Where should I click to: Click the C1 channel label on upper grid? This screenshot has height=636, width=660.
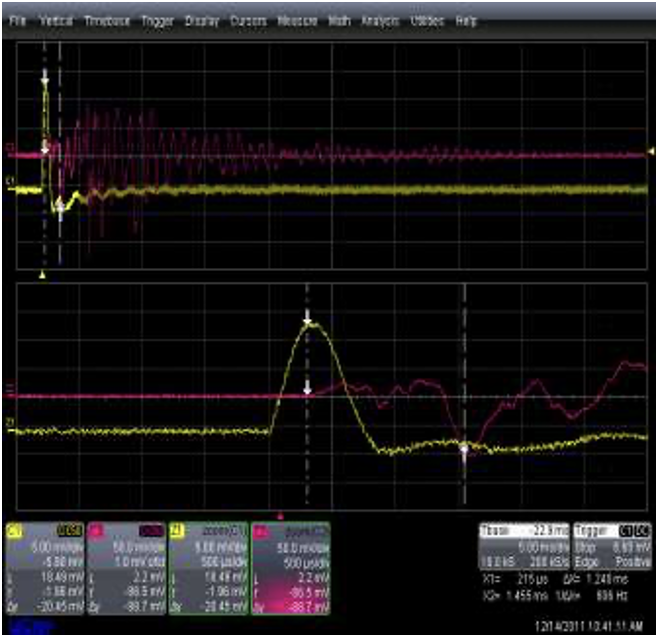[10, 181]
